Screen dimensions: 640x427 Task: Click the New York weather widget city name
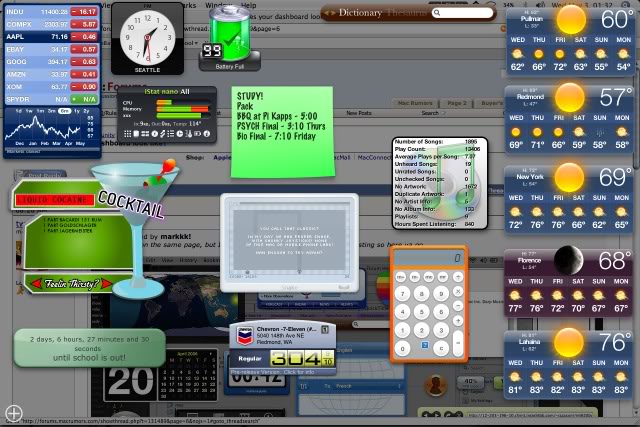pos(530,177)
